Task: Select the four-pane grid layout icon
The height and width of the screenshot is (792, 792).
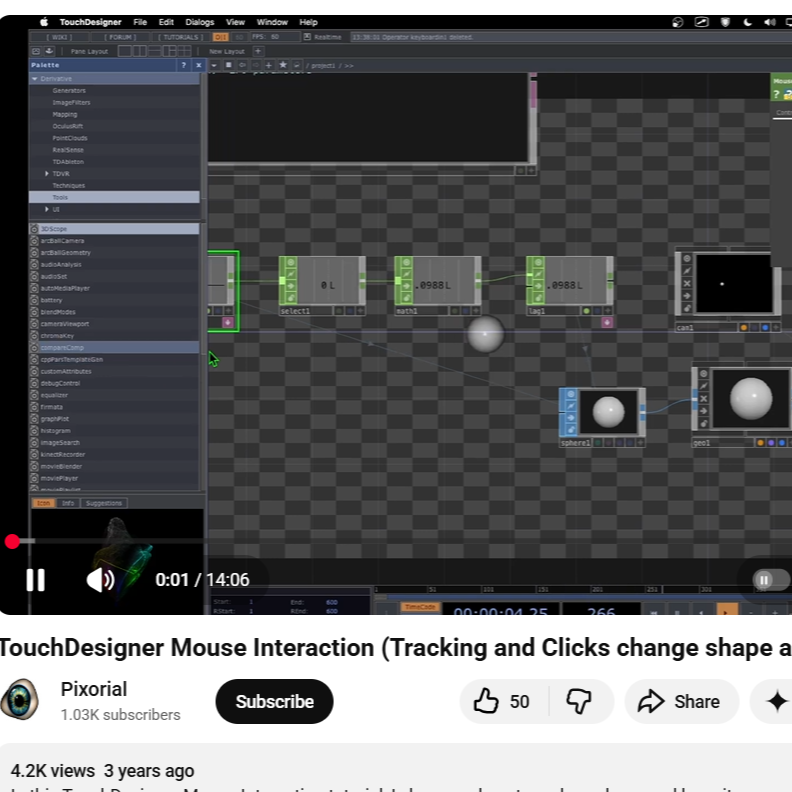Action: coord(184,51)
